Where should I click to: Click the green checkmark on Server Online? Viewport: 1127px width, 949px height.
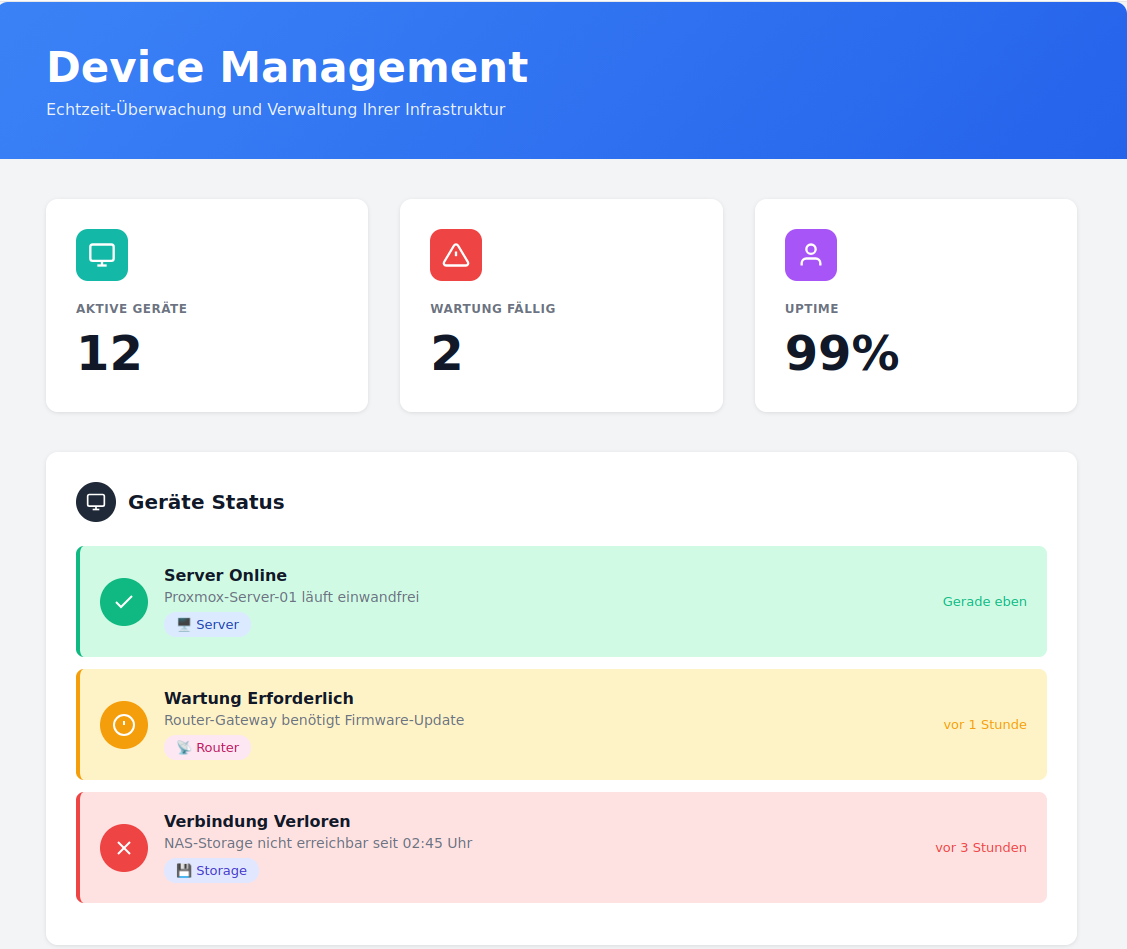point(123,601)
